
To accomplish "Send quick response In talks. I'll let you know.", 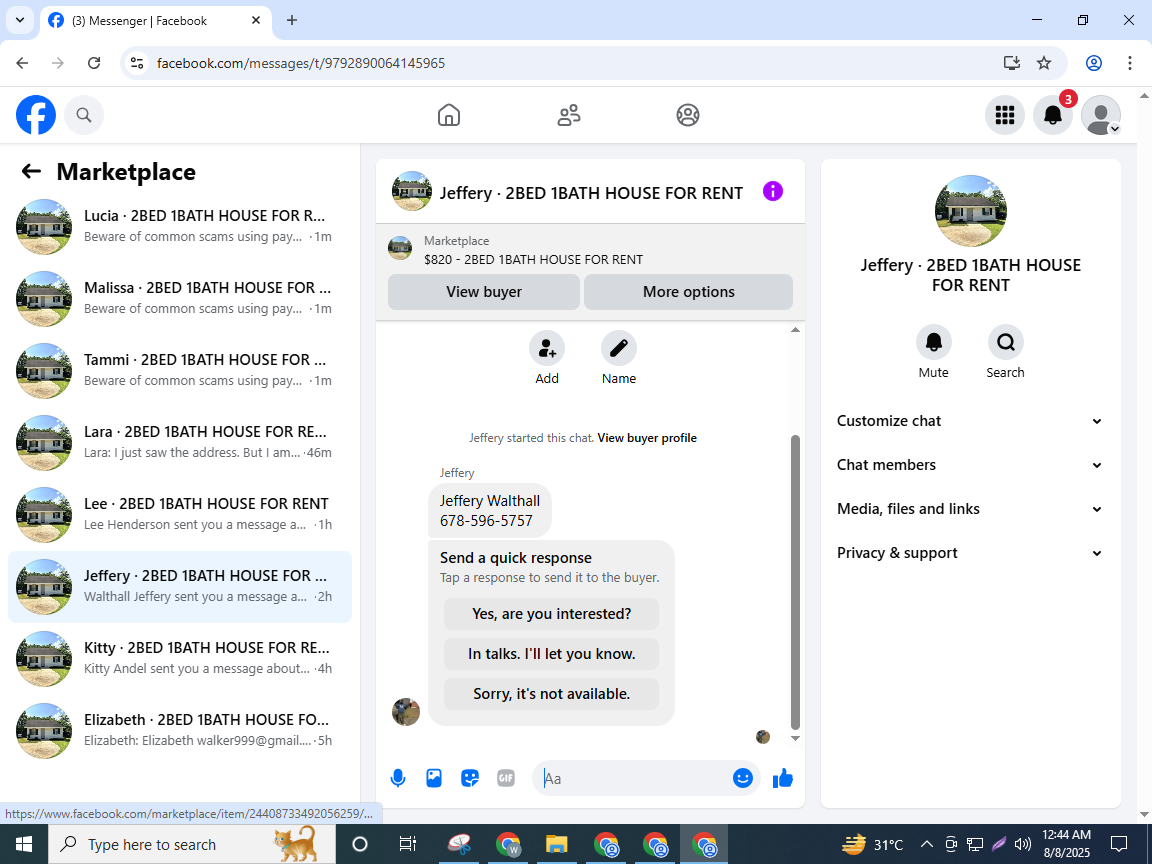I will click(551, 654).
